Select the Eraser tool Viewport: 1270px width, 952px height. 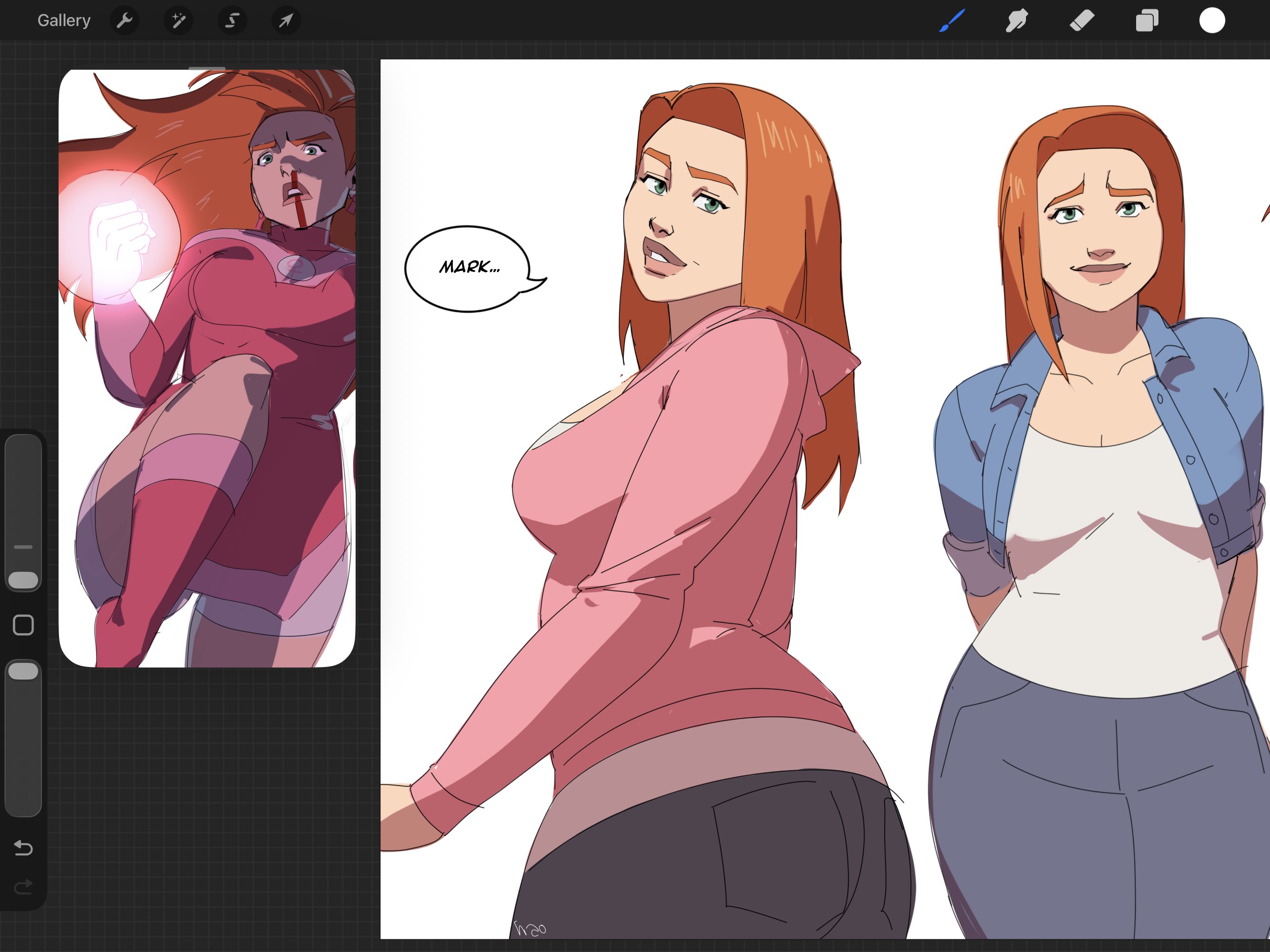[1082, 20]
